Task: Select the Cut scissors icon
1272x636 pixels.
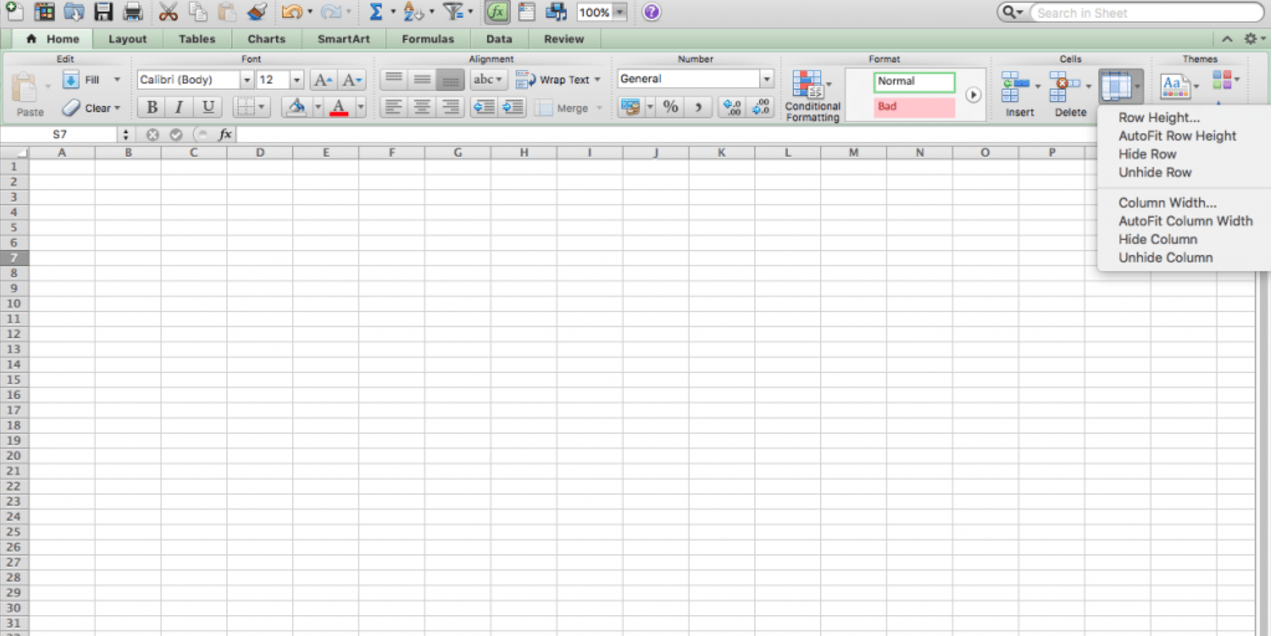Action: [x=169, y=13]
